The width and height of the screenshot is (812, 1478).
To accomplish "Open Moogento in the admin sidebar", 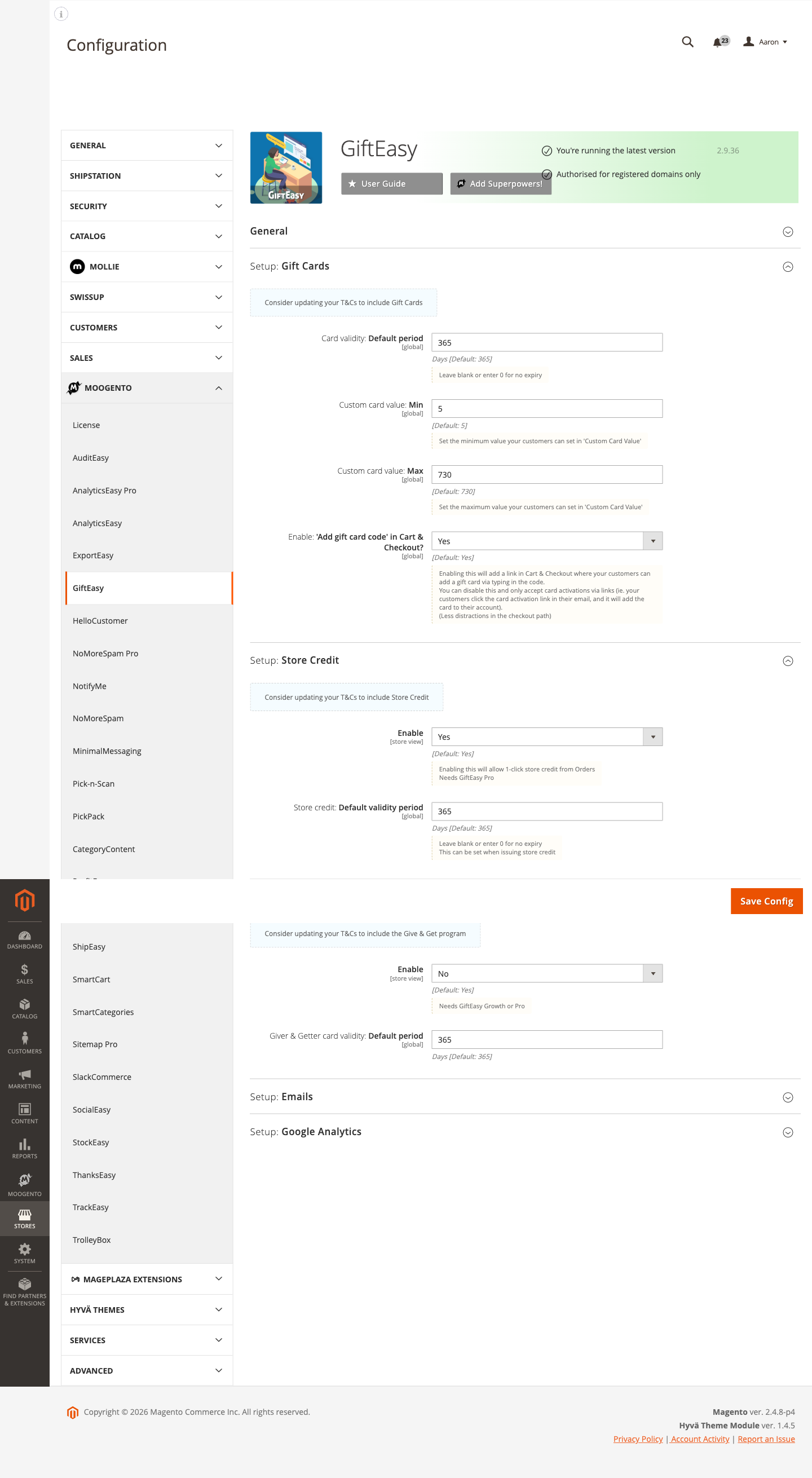I will (25, 1185).
